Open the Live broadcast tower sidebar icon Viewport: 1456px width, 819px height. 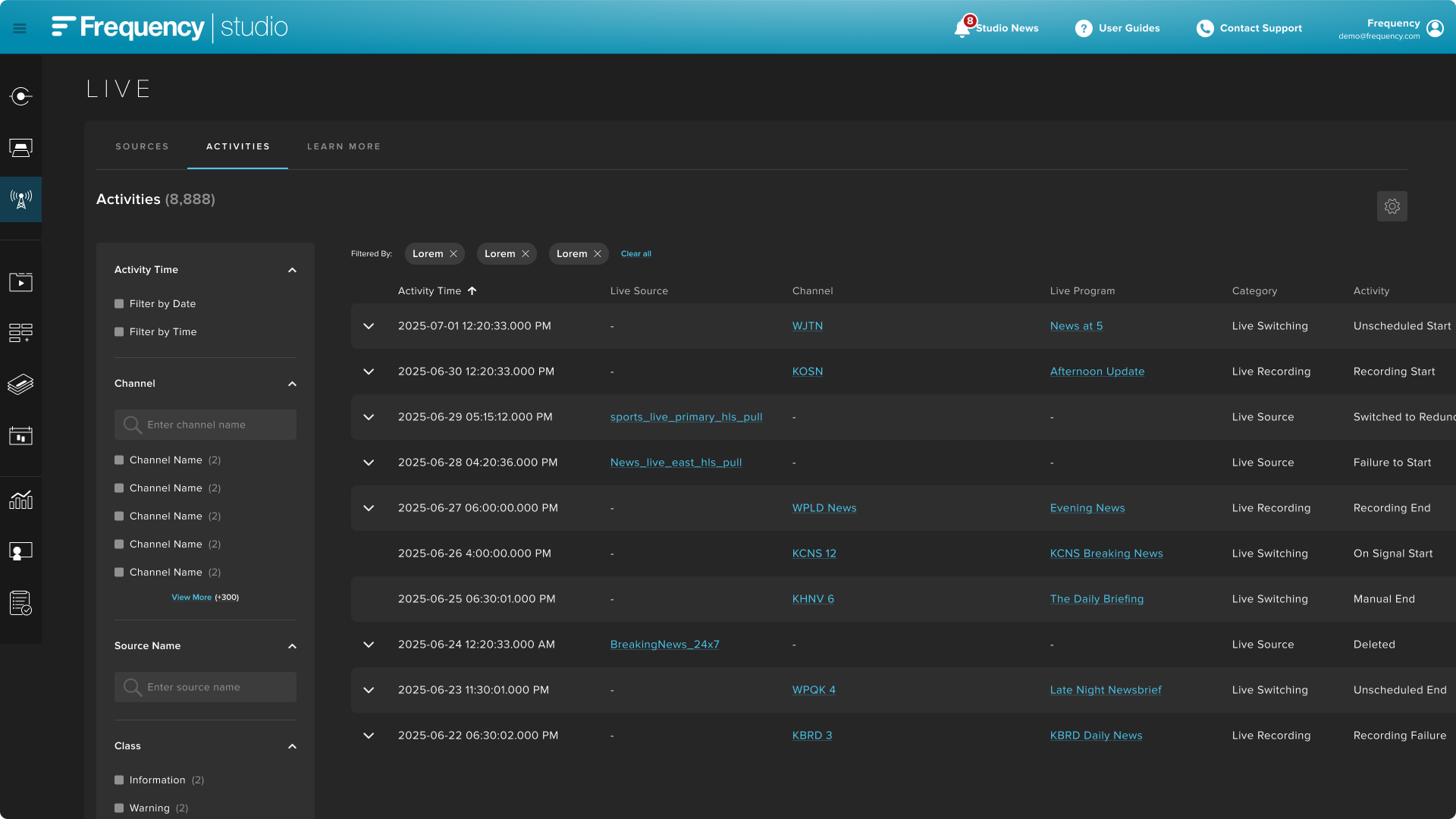(20, 199)
